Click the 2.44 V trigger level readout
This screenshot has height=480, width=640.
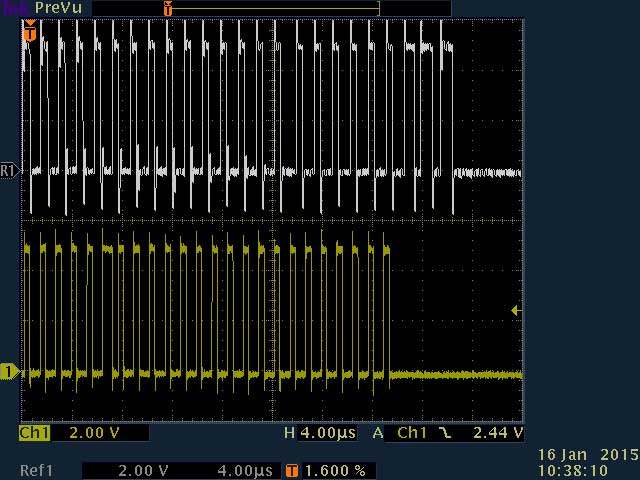pyautogui.click(x=498, y=433)
